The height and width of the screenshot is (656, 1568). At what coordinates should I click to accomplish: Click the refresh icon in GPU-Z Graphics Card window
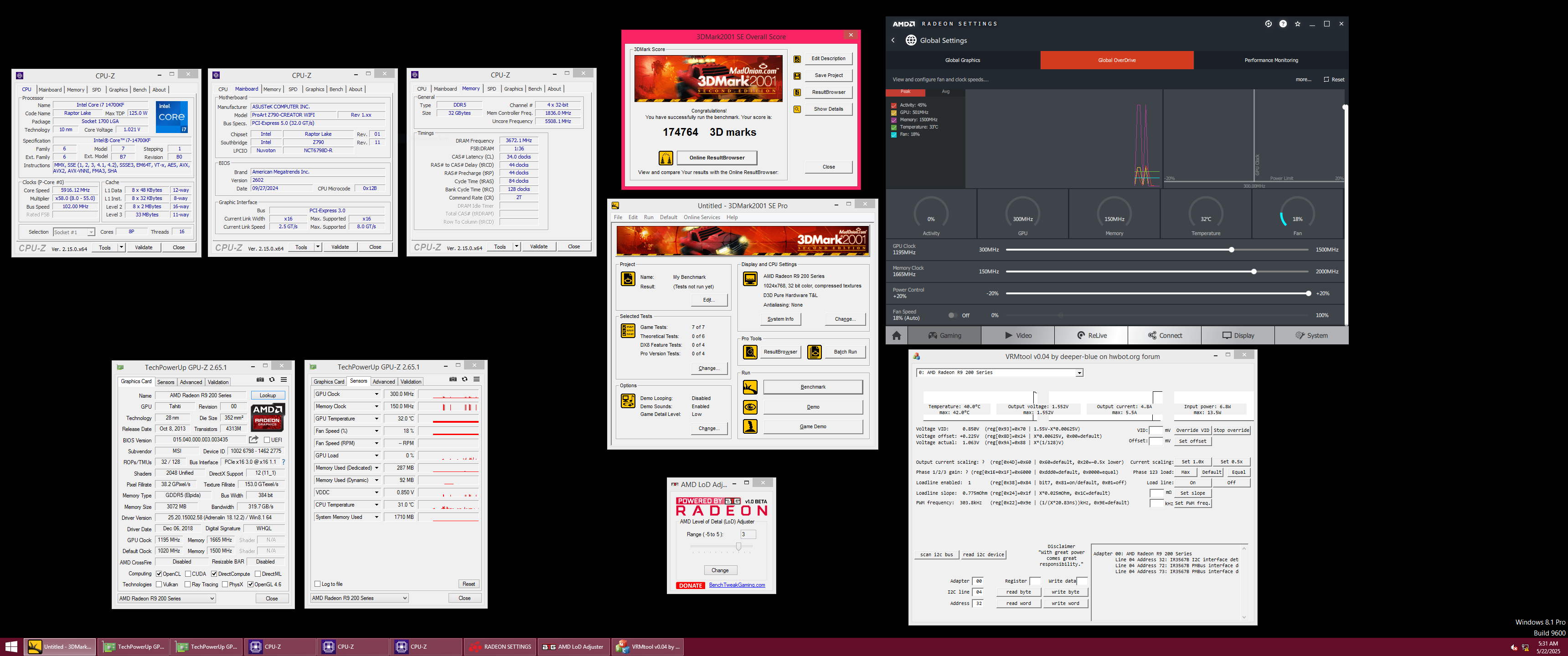pos(272,380)
